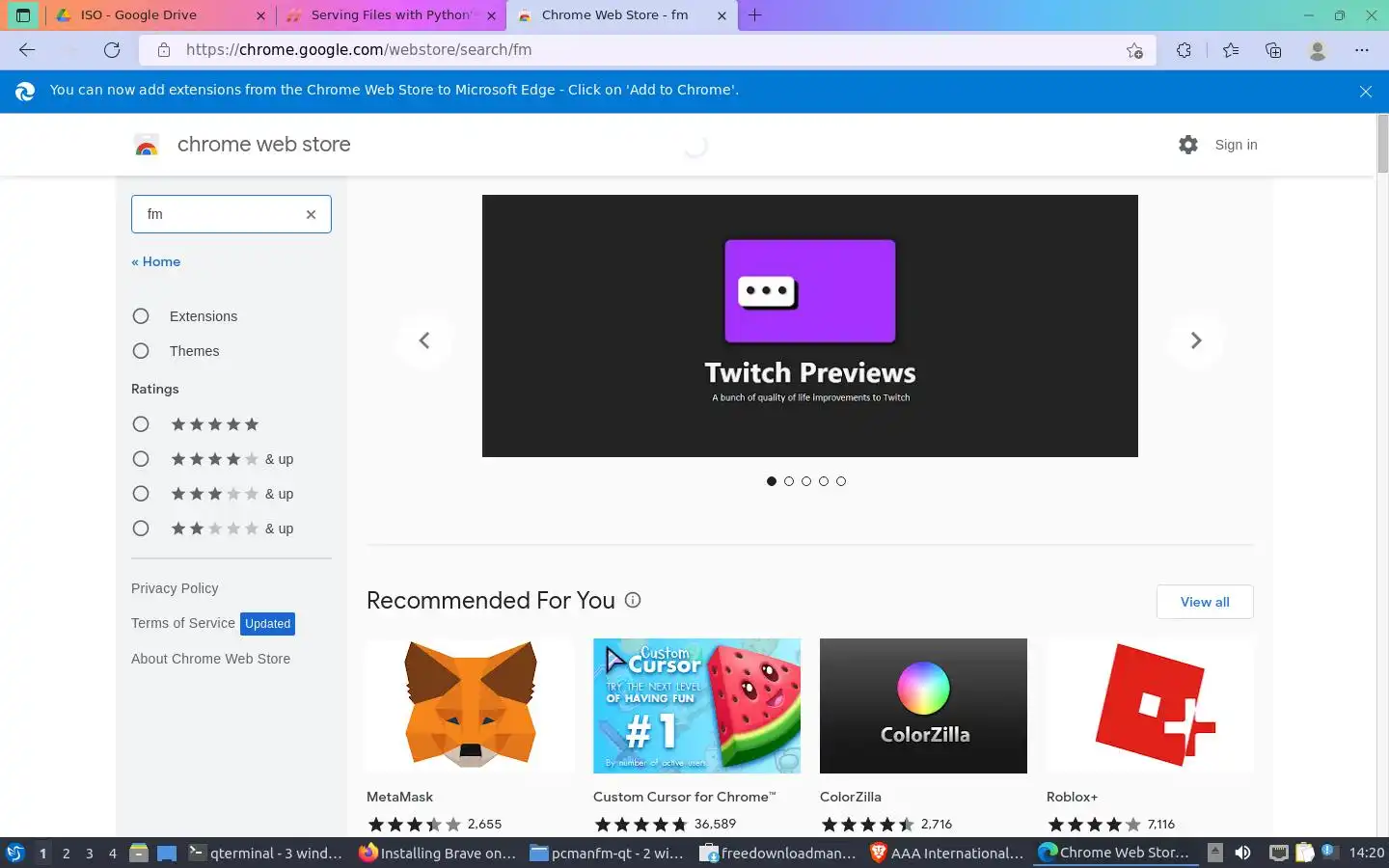Select second carousel dot indicator
The image size is (1389, 868).
tap(789, 481)
